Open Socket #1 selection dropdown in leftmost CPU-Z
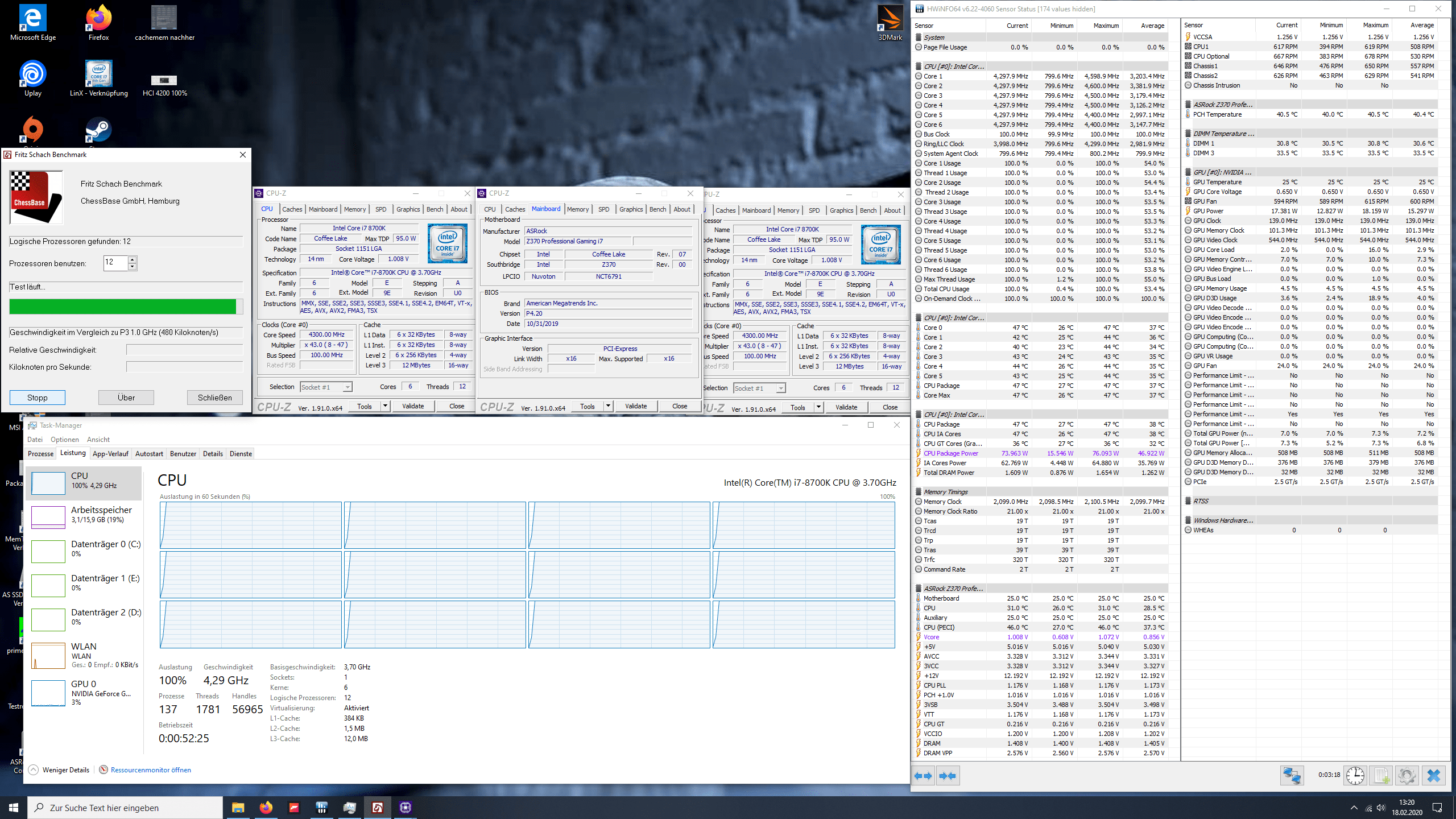Viewport: 1456px width, 819px height. click(x=326, y=387)
